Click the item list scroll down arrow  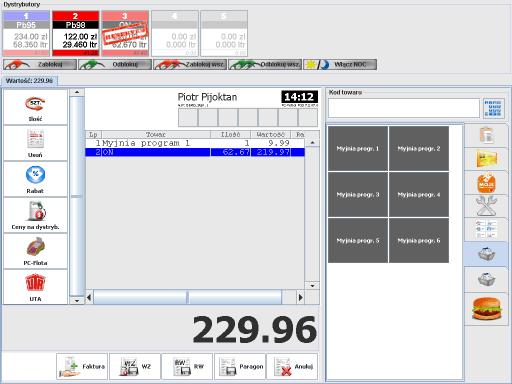(x=312, y=286)
